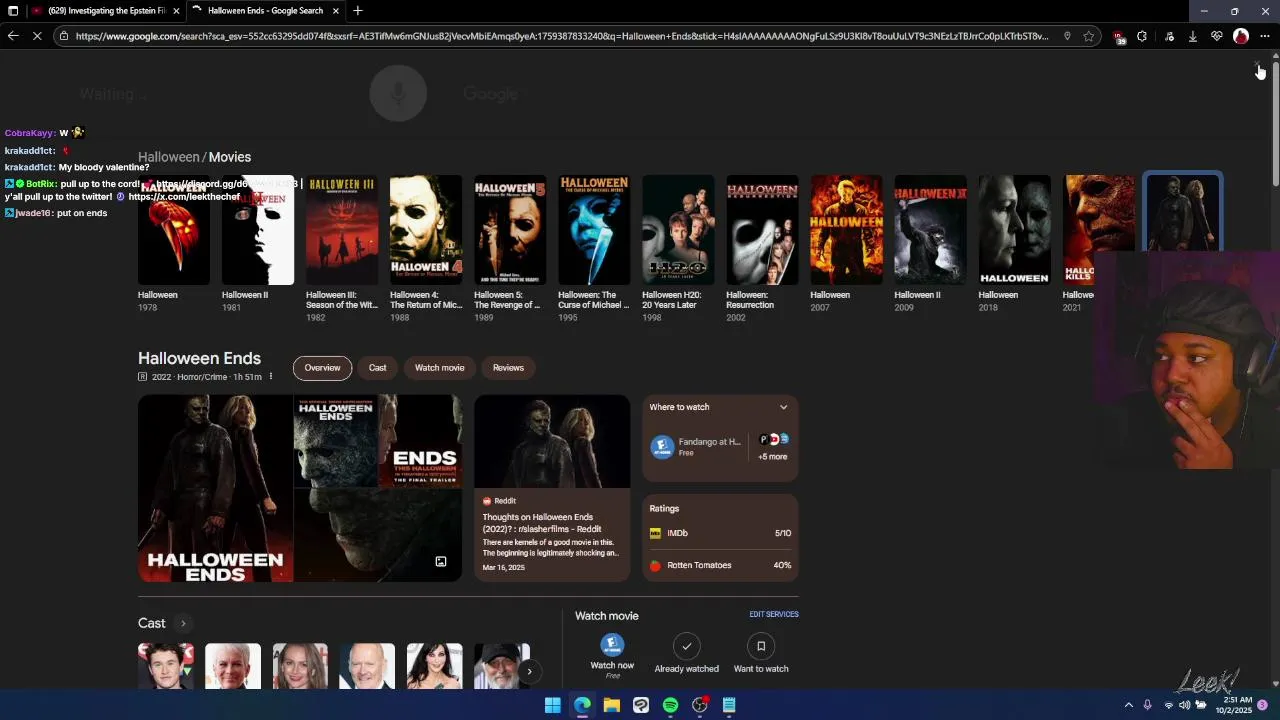
Task: Select Halloween: The Curse of Michael poster
Action: point(594,230)
